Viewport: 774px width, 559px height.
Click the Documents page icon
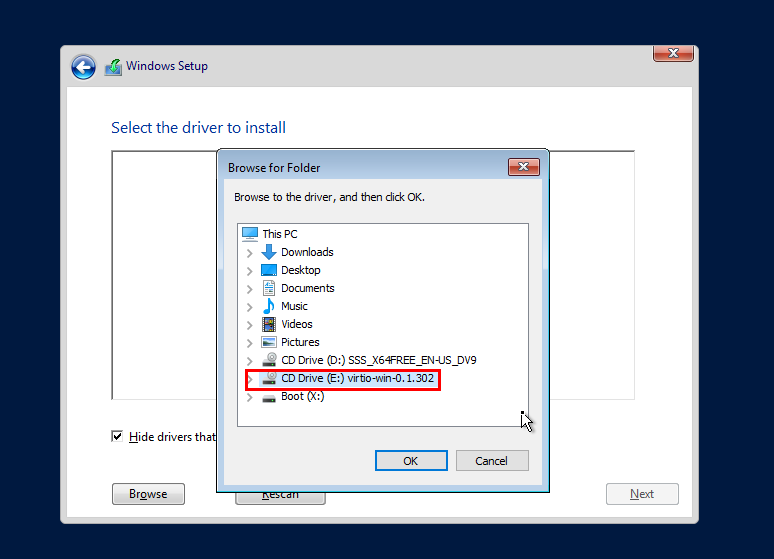coord(269,288)
